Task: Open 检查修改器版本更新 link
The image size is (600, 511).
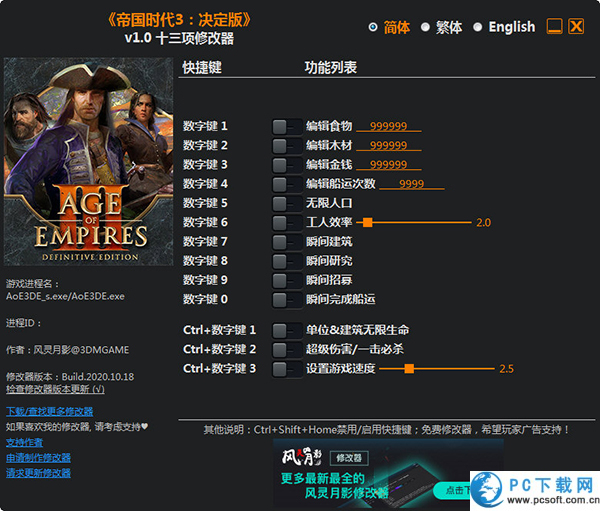Action: coord(55,389)
